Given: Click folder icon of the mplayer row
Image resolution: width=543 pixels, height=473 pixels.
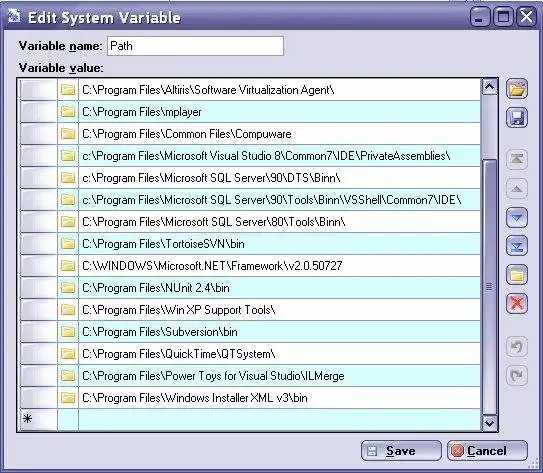Looking at the screenshot, I should (68, 112).
